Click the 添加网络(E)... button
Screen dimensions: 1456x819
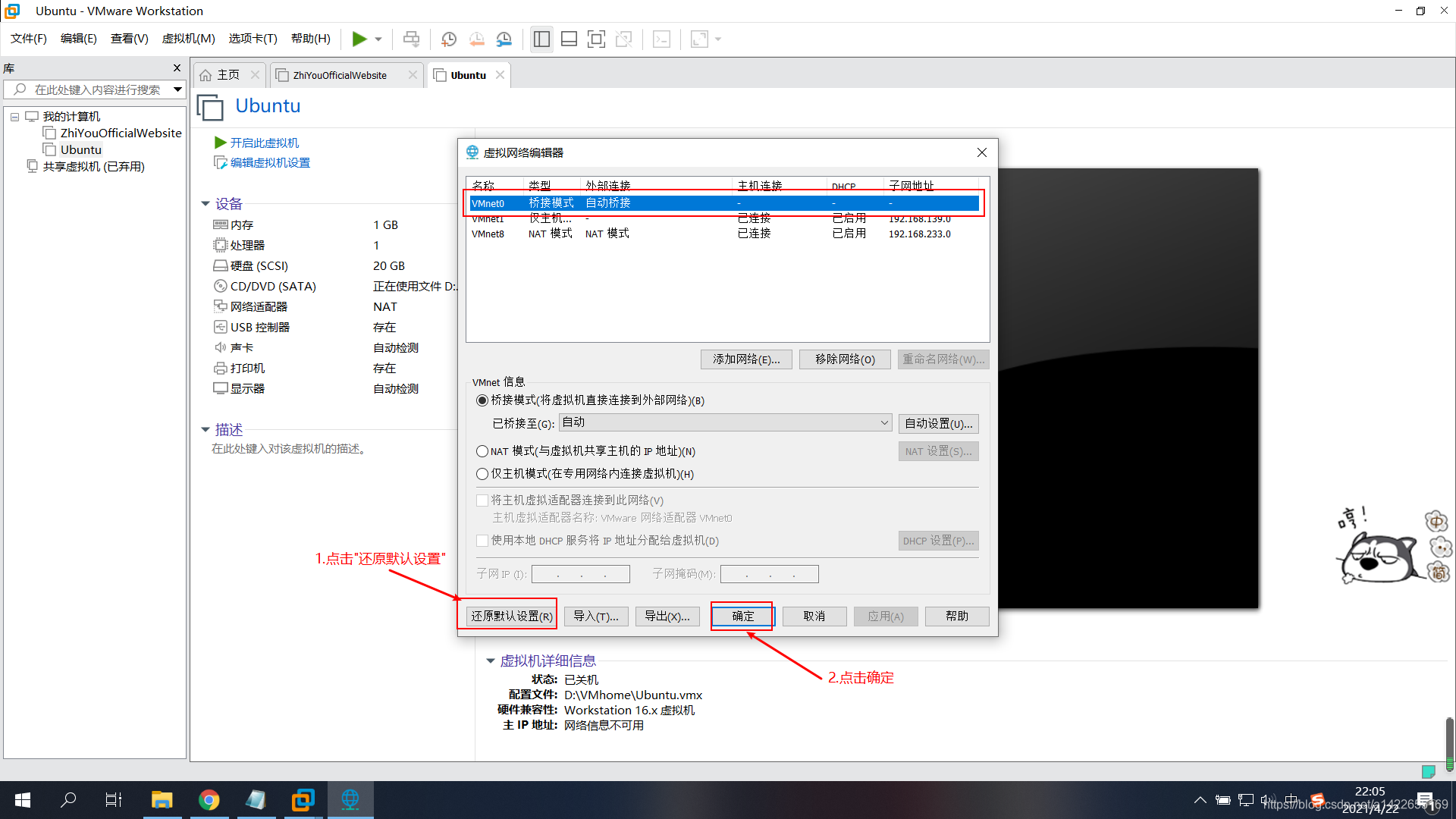tap(747, 359)
